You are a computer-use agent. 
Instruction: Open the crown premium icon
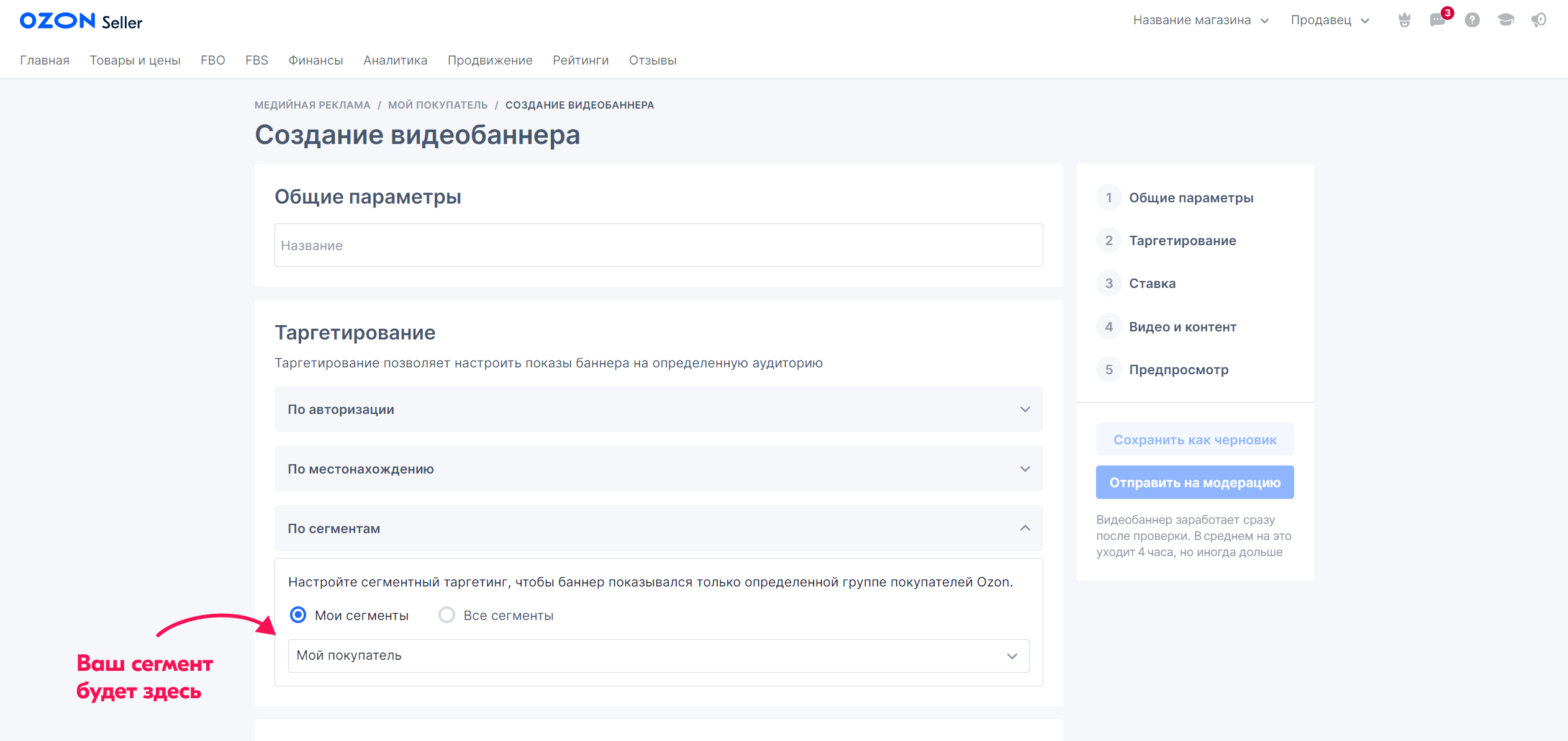pos(1404,20)
